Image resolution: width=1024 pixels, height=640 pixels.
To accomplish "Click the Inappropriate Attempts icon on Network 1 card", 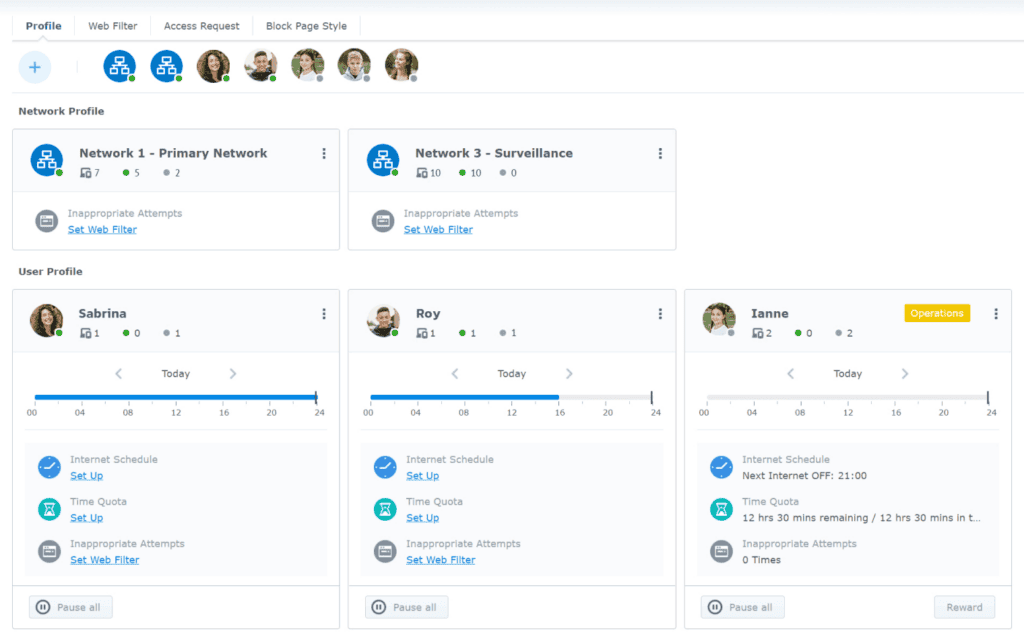I will [45, 220].
